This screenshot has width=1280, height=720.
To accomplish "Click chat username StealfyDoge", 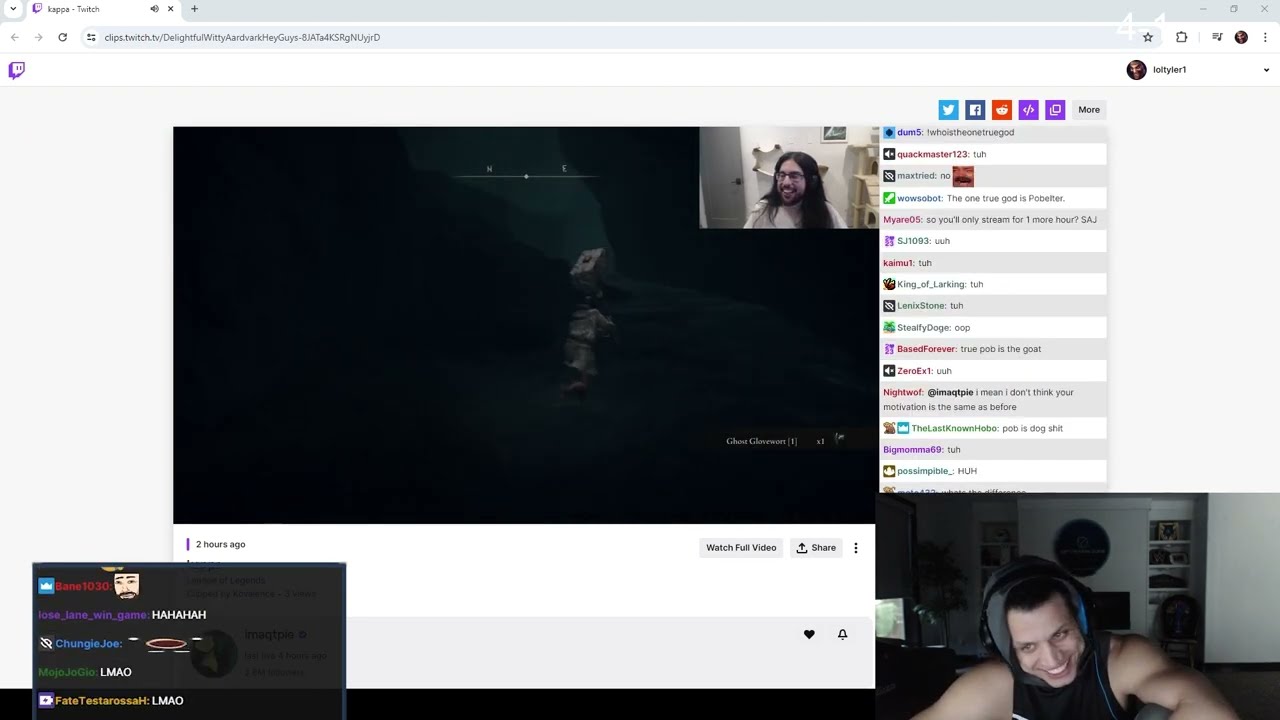I will [x=923, y=328].
